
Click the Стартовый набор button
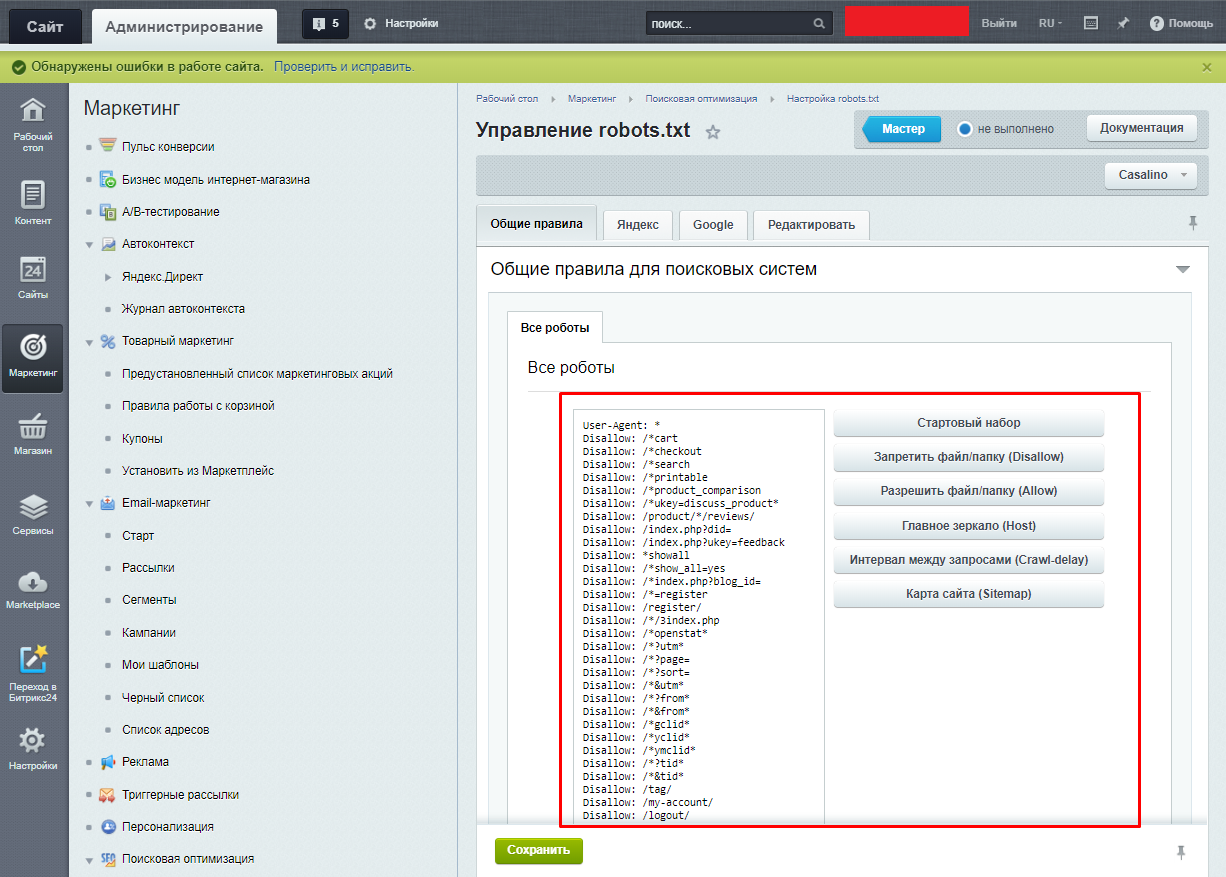point(969,423)
